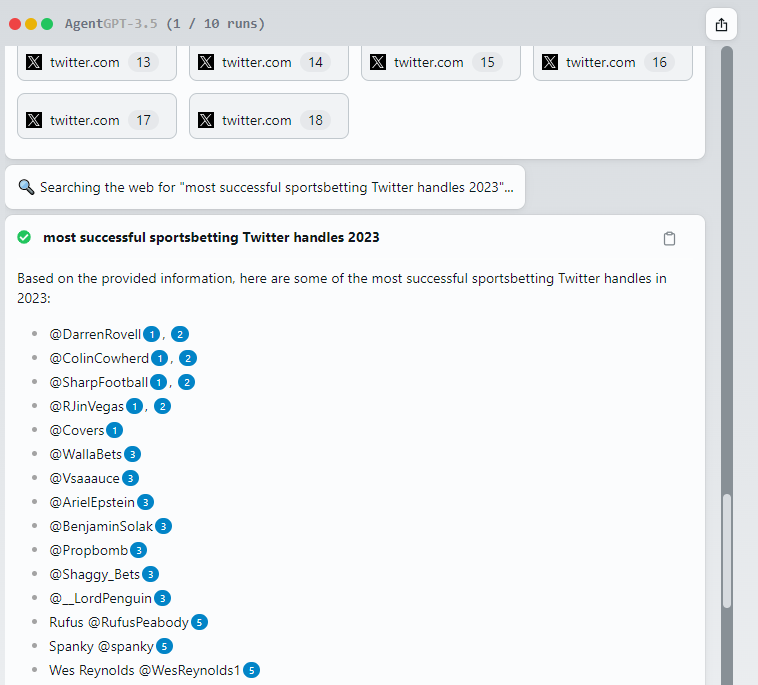This screenshot has width=758, height=685.
Task: Click the X logo on source 13
Action: 34,62
